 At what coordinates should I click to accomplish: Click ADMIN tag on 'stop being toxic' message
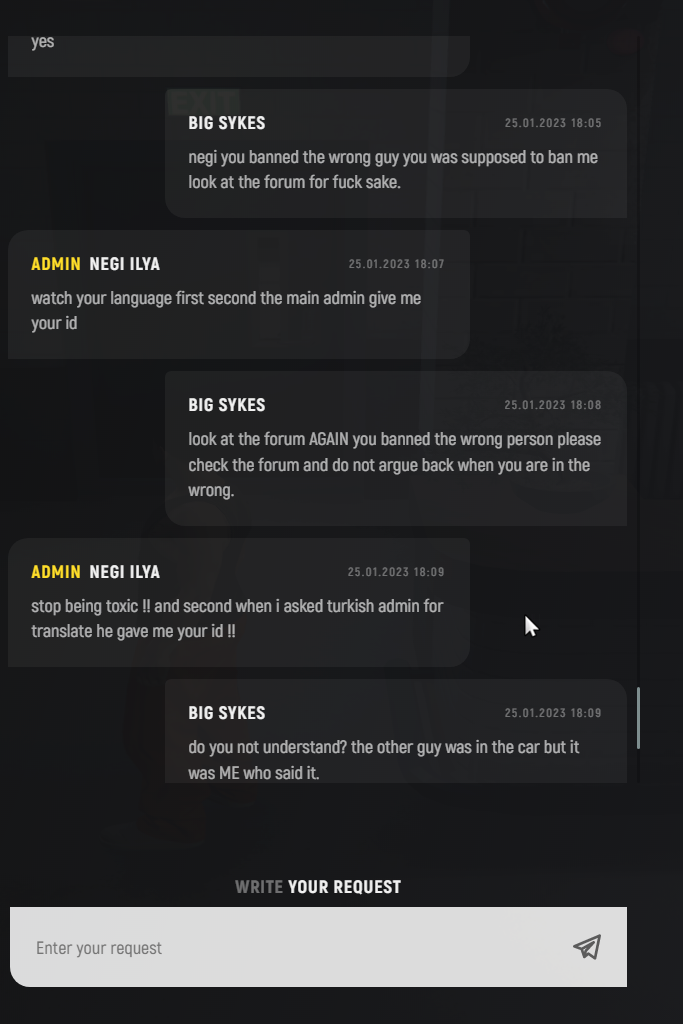click(56, 572)
